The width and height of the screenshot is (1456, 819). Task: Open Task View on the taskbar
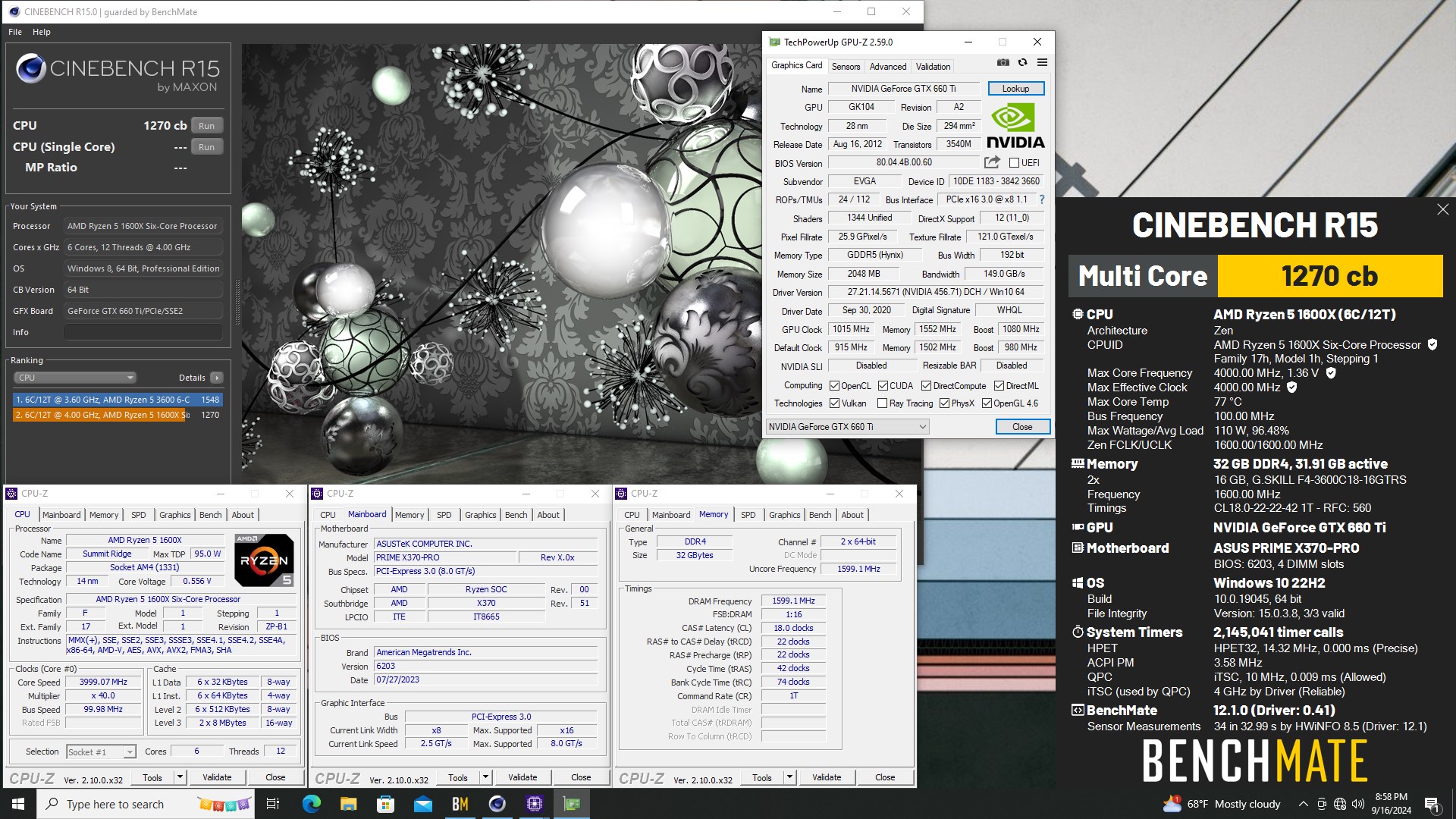coord(273,804)
